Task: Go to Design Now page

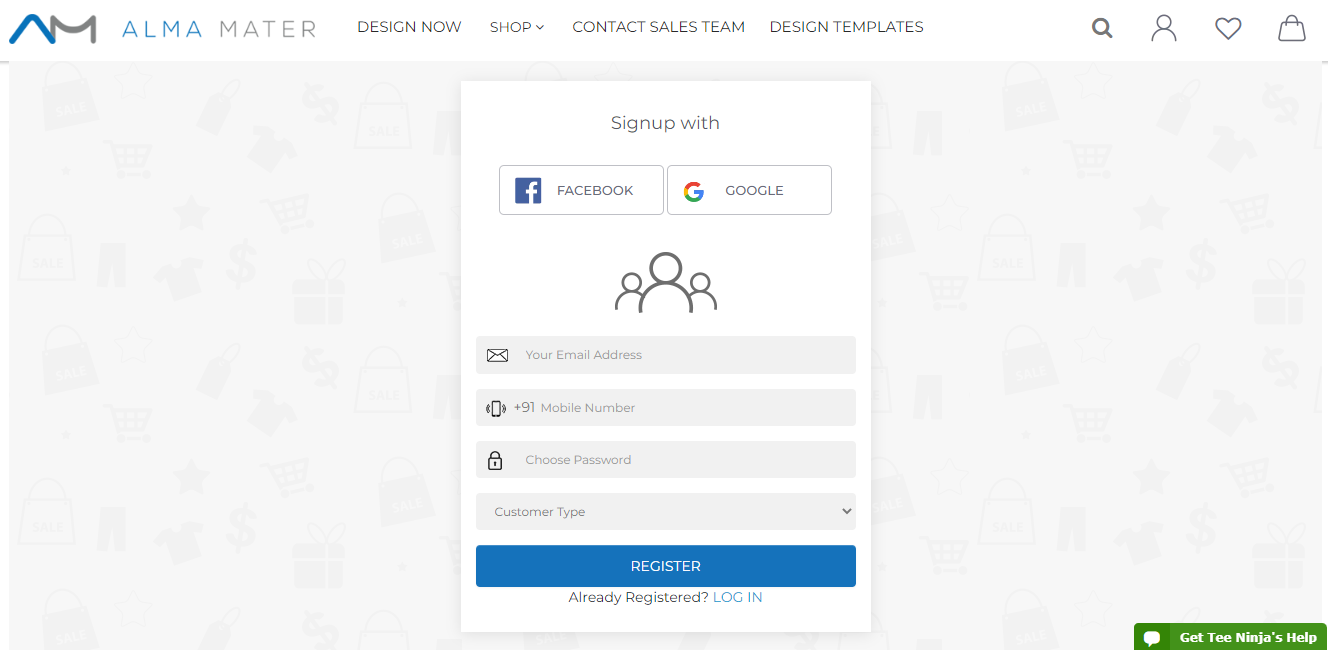Action: click(409, 27)
